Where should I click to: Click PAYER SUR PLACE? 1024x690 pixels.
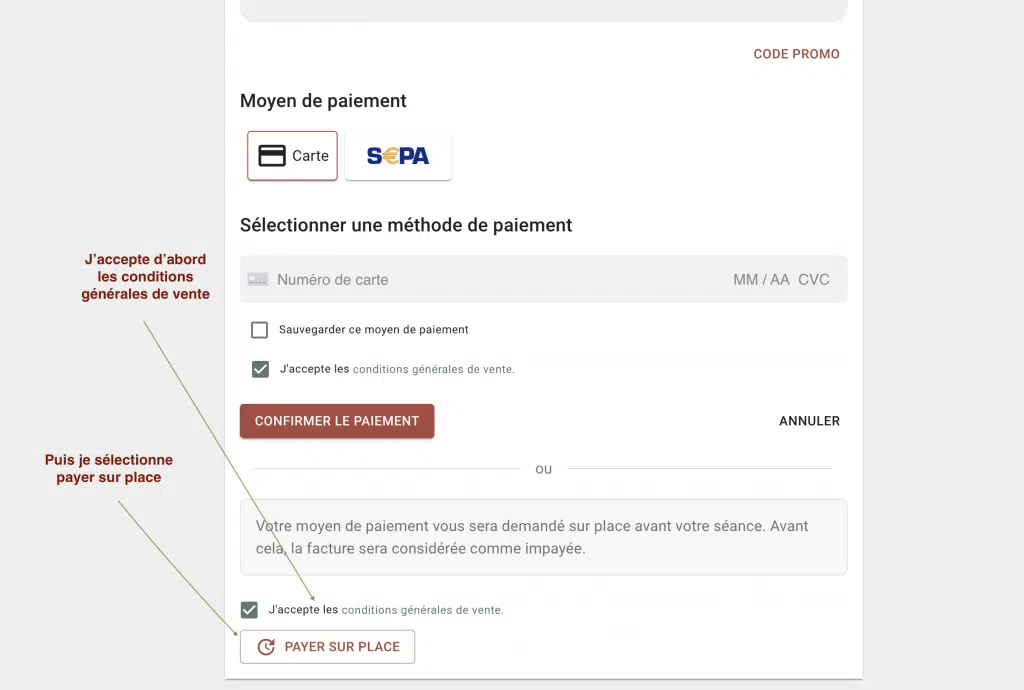click(x=327, y=646)
